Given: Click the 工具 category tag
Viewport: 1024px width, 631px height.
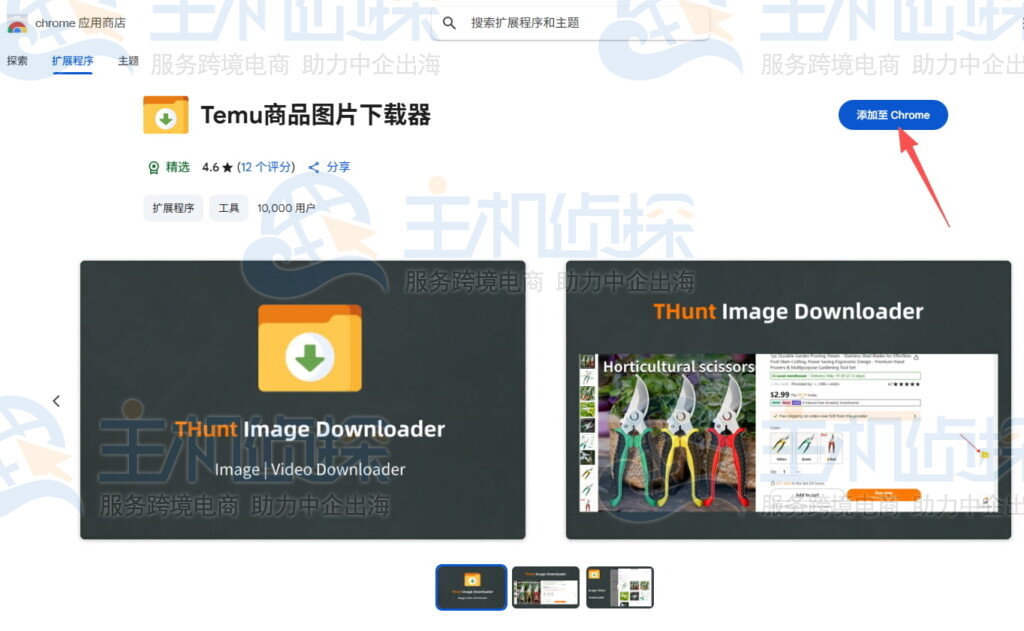Looking at the screenshot, I should 228,209.
